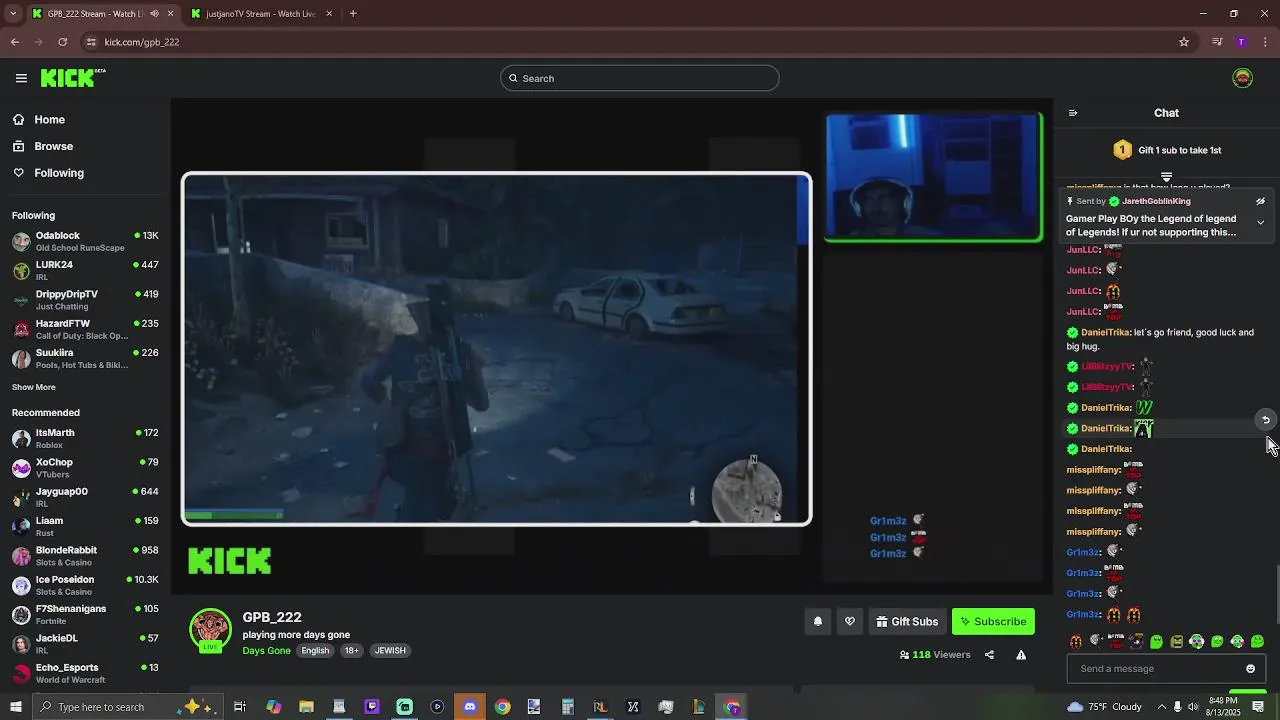Collapse the chat panel arrow icon
Image resolution: width=1280 pixels, height=720 pixels.
(x=1073, y=113)
